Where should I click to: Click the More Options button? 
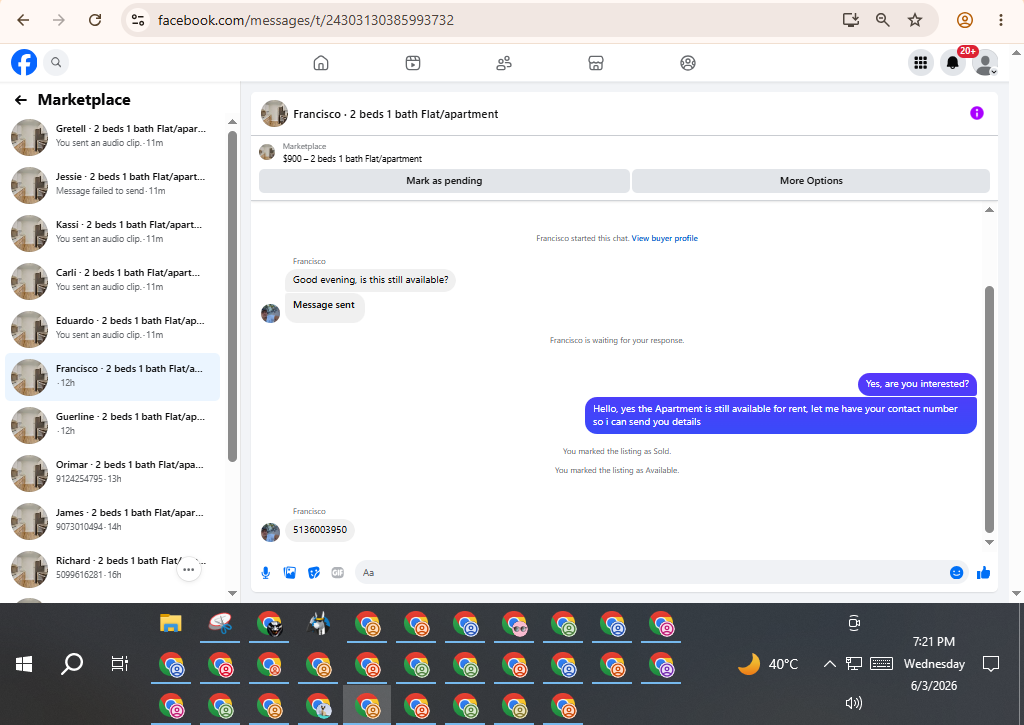[811, 181]
